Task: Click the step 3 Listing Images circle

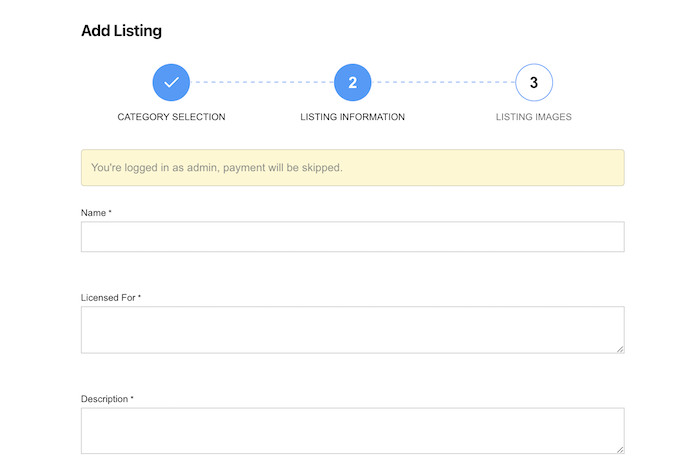Action: (534, 82)
